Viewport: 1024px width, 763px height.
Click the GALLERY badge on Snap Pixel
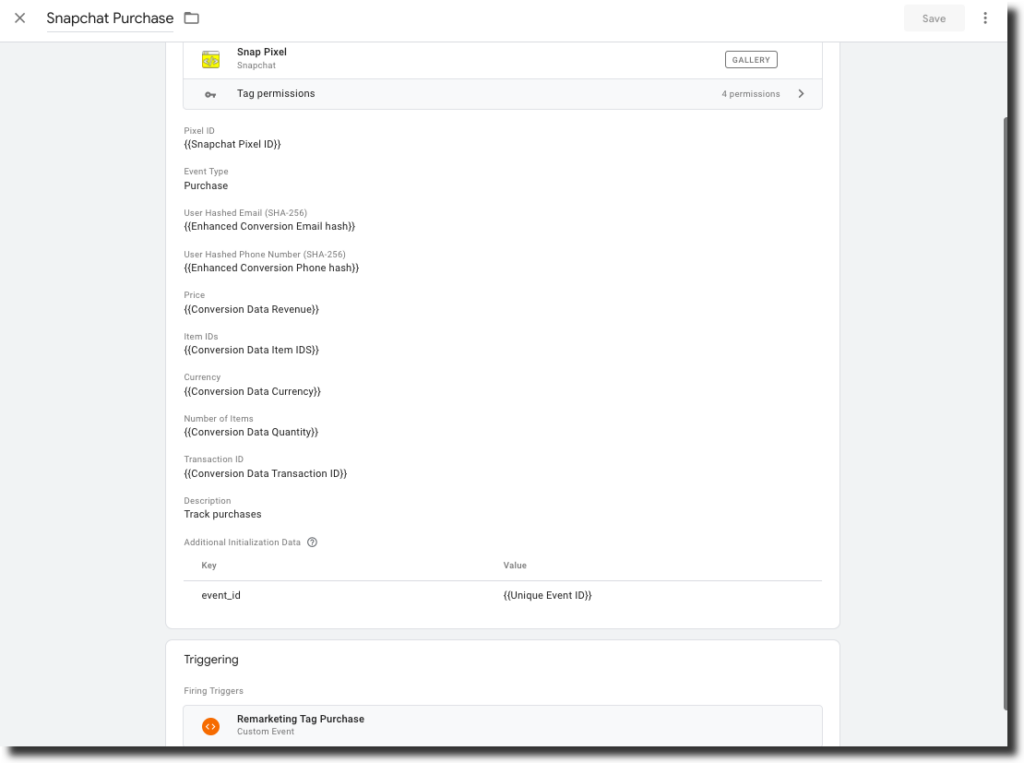(750, 60)
